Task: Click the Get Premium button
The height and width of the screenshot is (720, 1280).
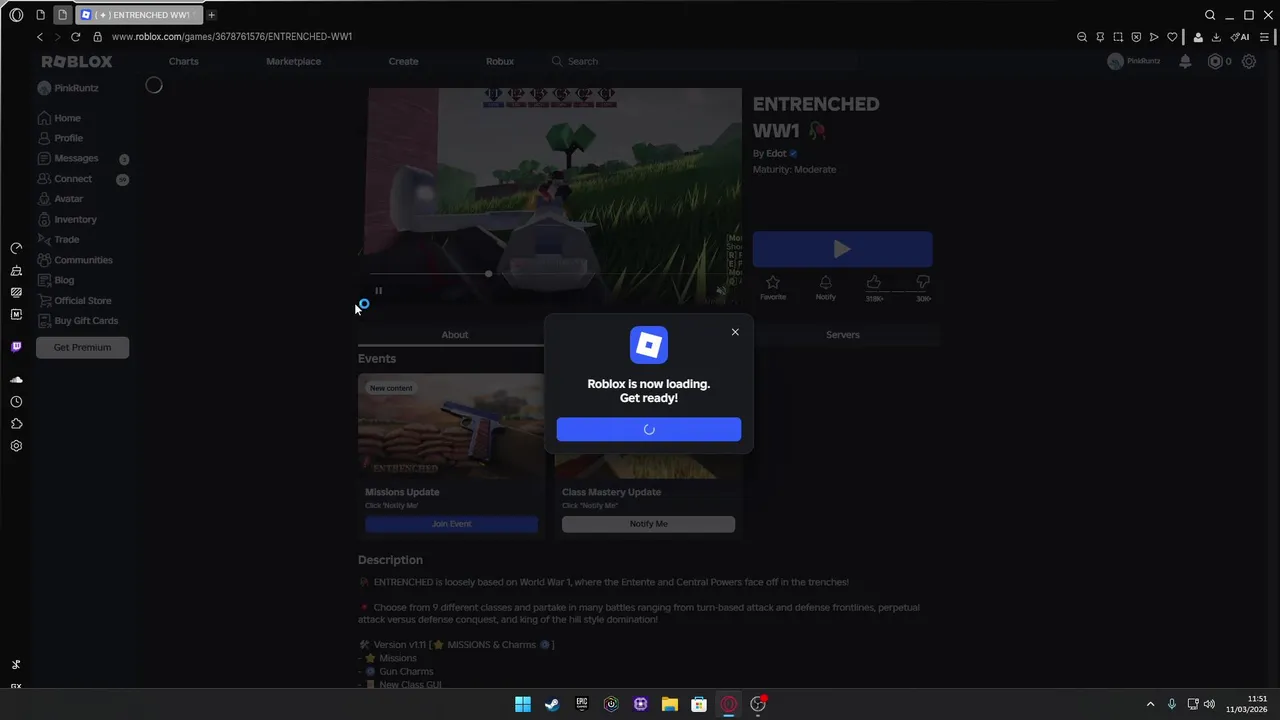Action: click(x=82, y=347)
